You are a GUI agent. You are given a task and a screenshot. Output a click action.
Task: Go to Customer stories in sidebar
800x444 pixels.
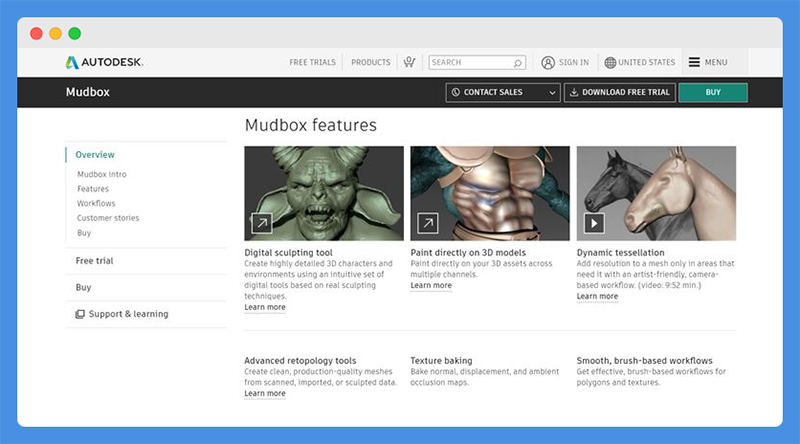click(108, 218)
